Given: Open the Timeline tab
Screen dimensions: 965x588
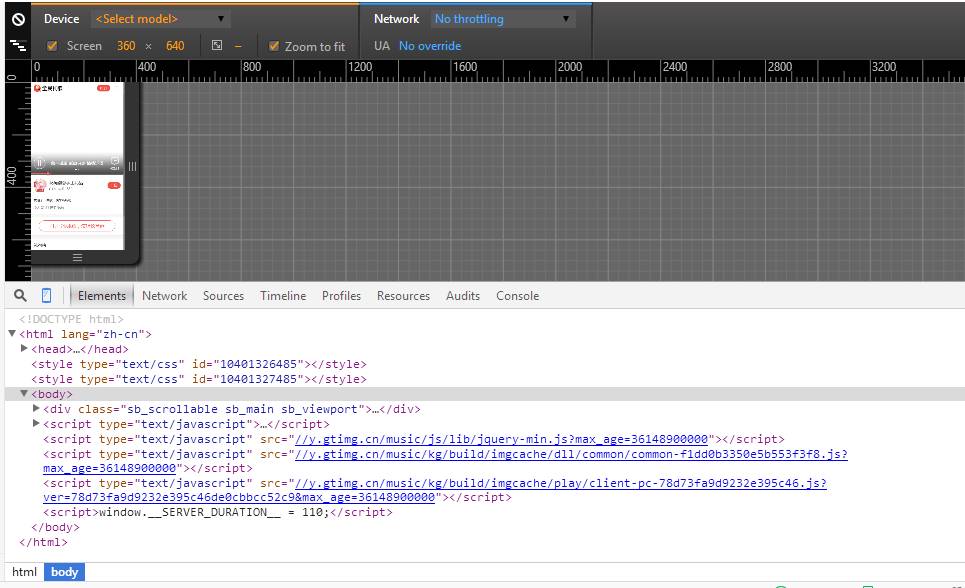Looking at the screenshot, I should [283, 296].
